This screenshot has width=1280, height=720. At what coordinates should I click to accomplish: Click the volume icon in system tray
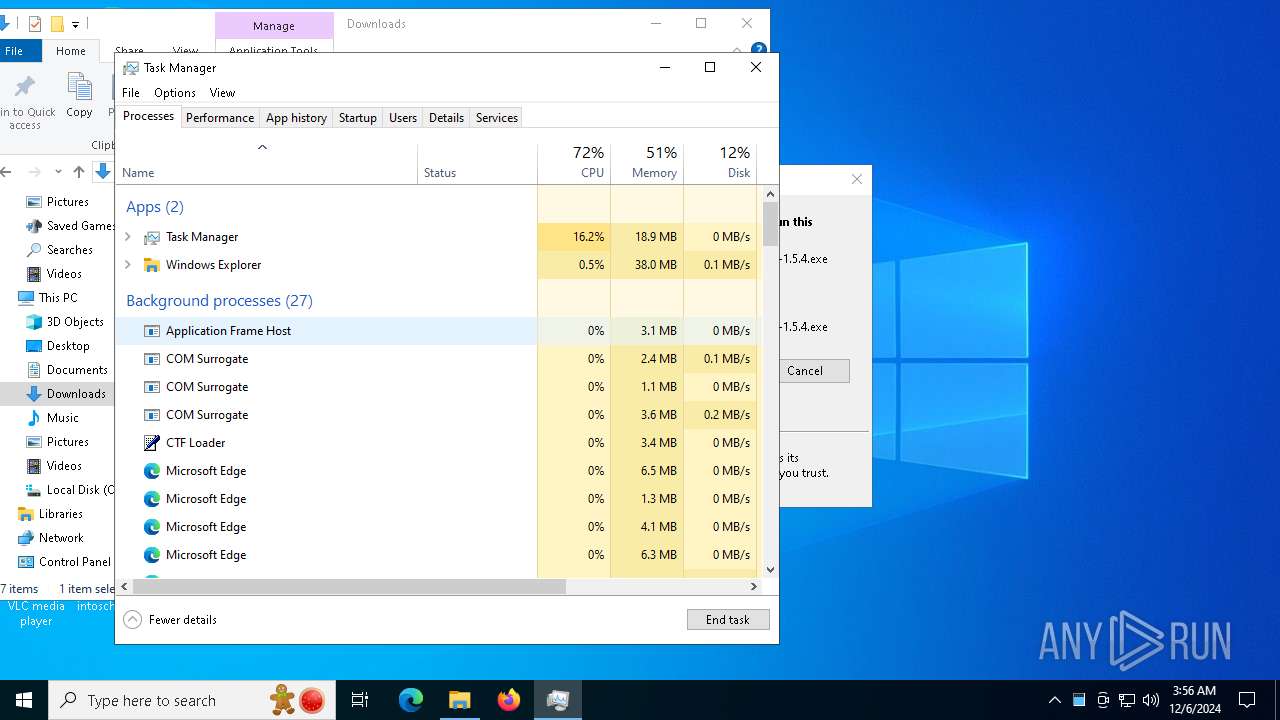coord(1151,700)
